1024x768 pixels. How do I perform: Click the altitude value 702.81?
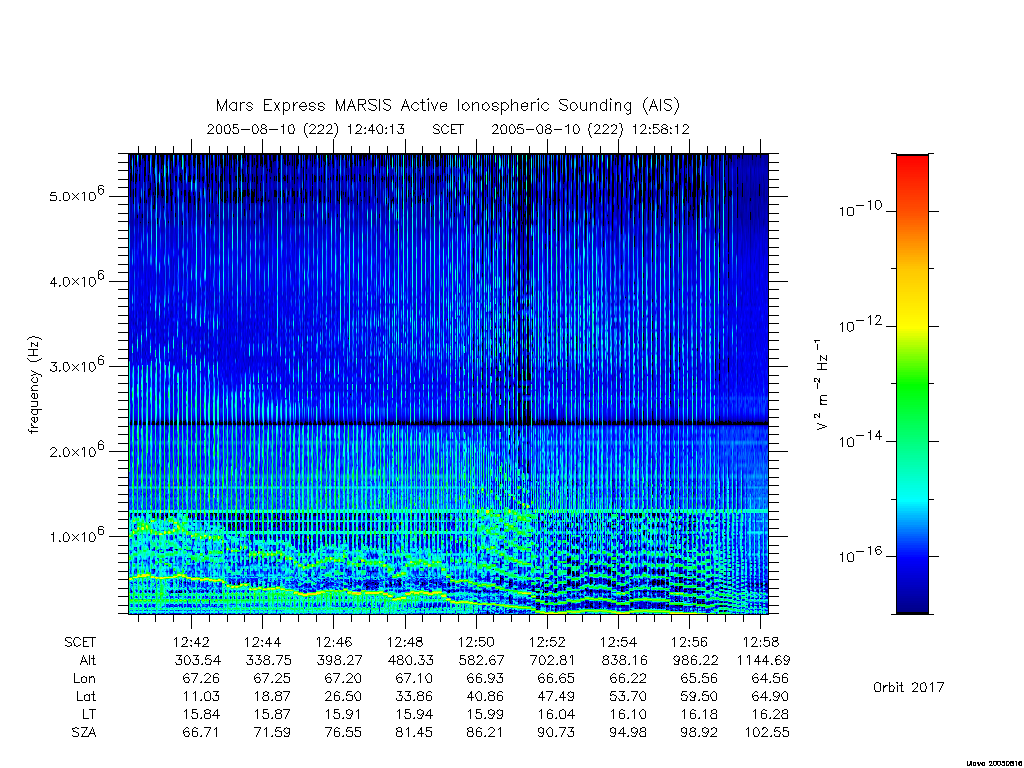pos(553,660)
